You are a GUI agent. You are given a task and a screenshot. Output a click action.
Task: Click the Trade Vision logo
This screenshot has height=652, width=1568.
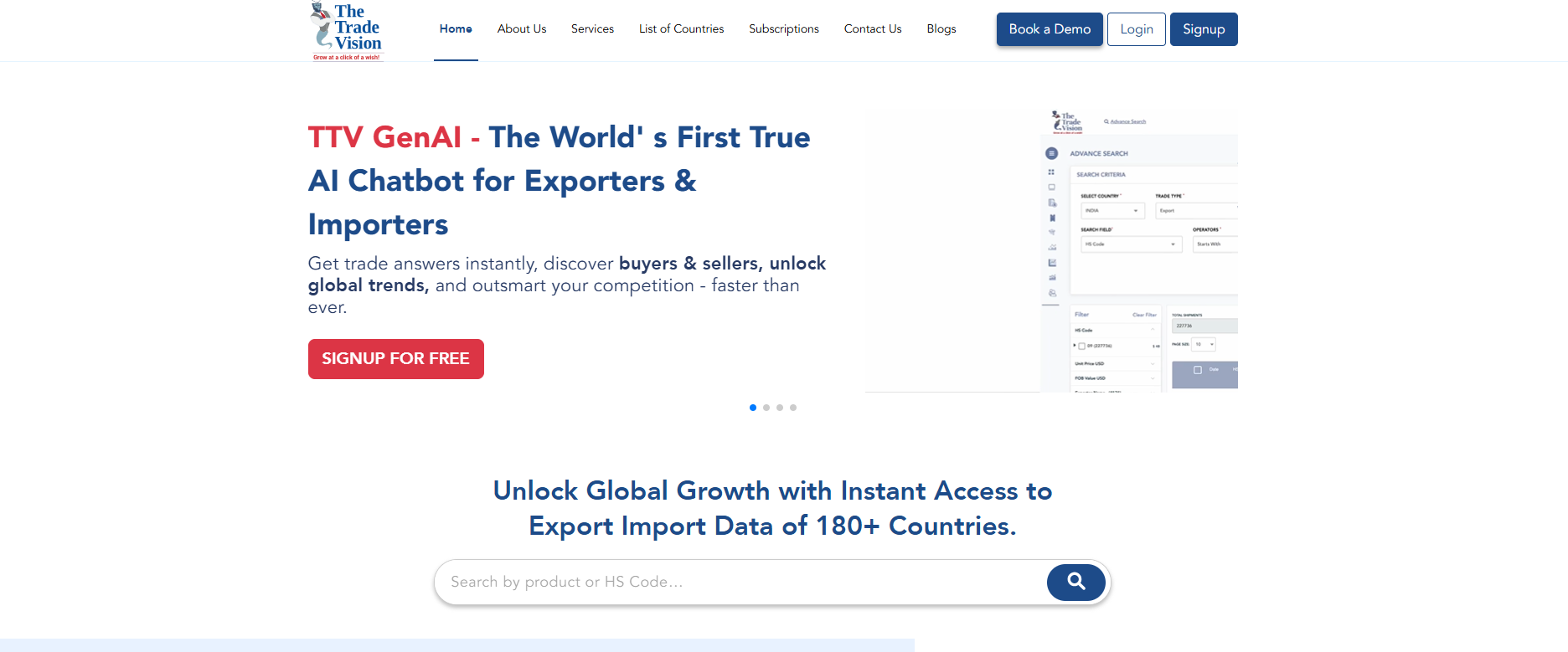point(347,31)
